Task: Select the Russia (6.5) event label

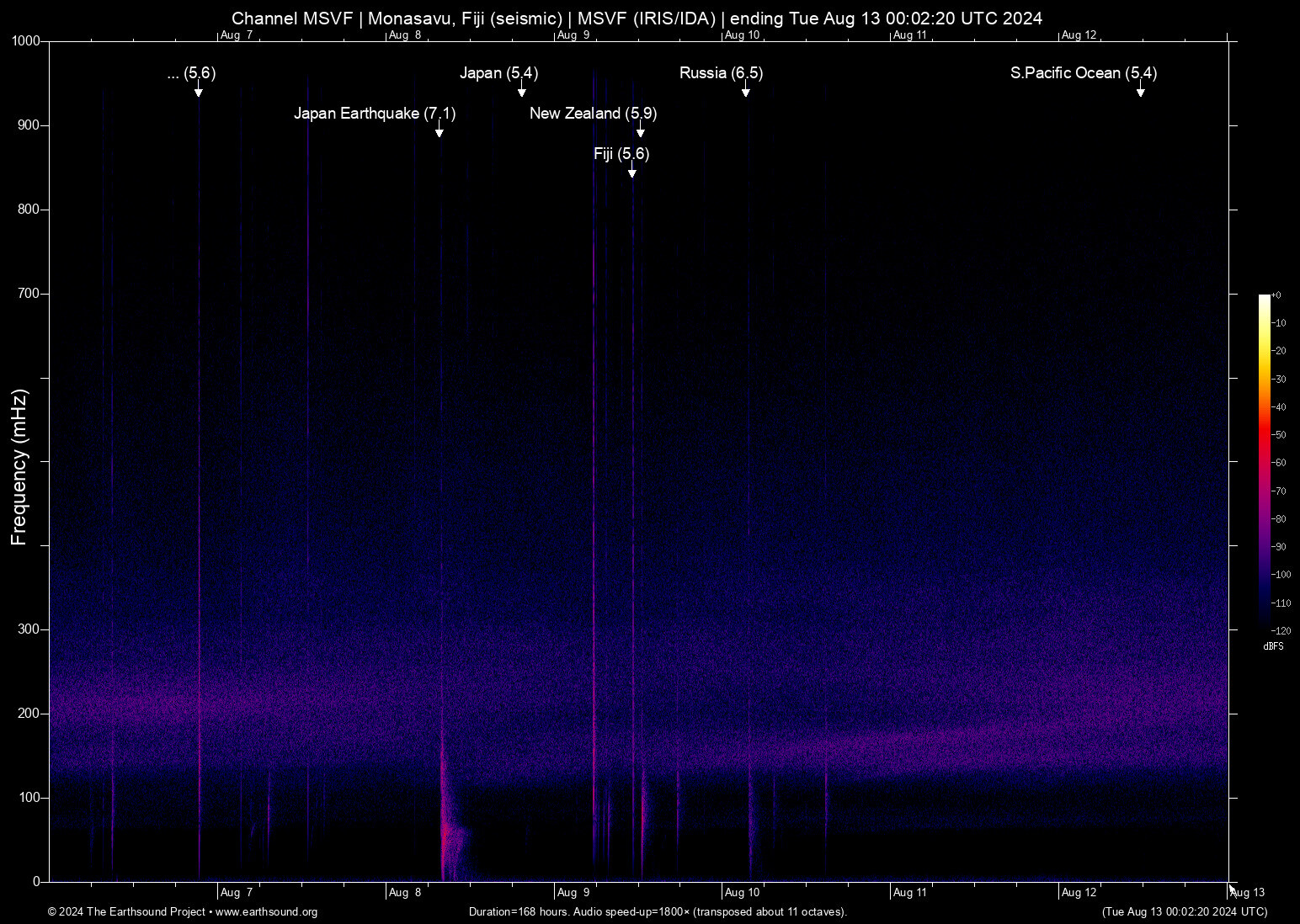Action: pyautogui.click(x=721, y=73)
